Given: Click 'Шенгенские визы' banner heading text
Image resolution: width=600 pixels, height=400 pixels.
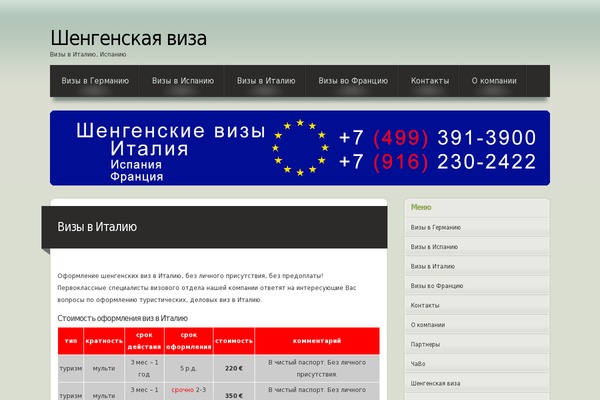Looking at the screenshot, I should pyautogui.click(x=171, y=131).
